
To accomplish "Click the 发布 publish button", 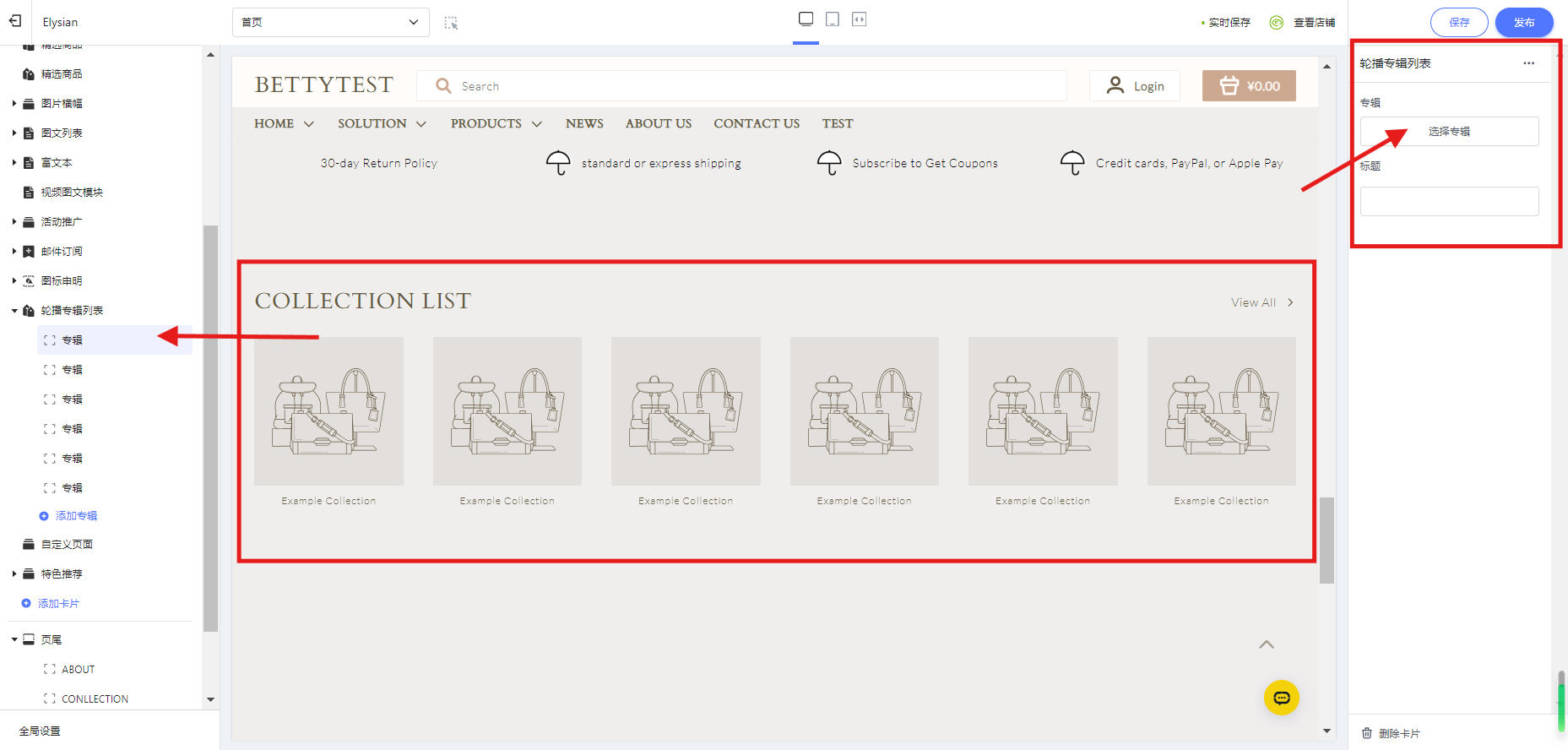I will point(1523,23).
